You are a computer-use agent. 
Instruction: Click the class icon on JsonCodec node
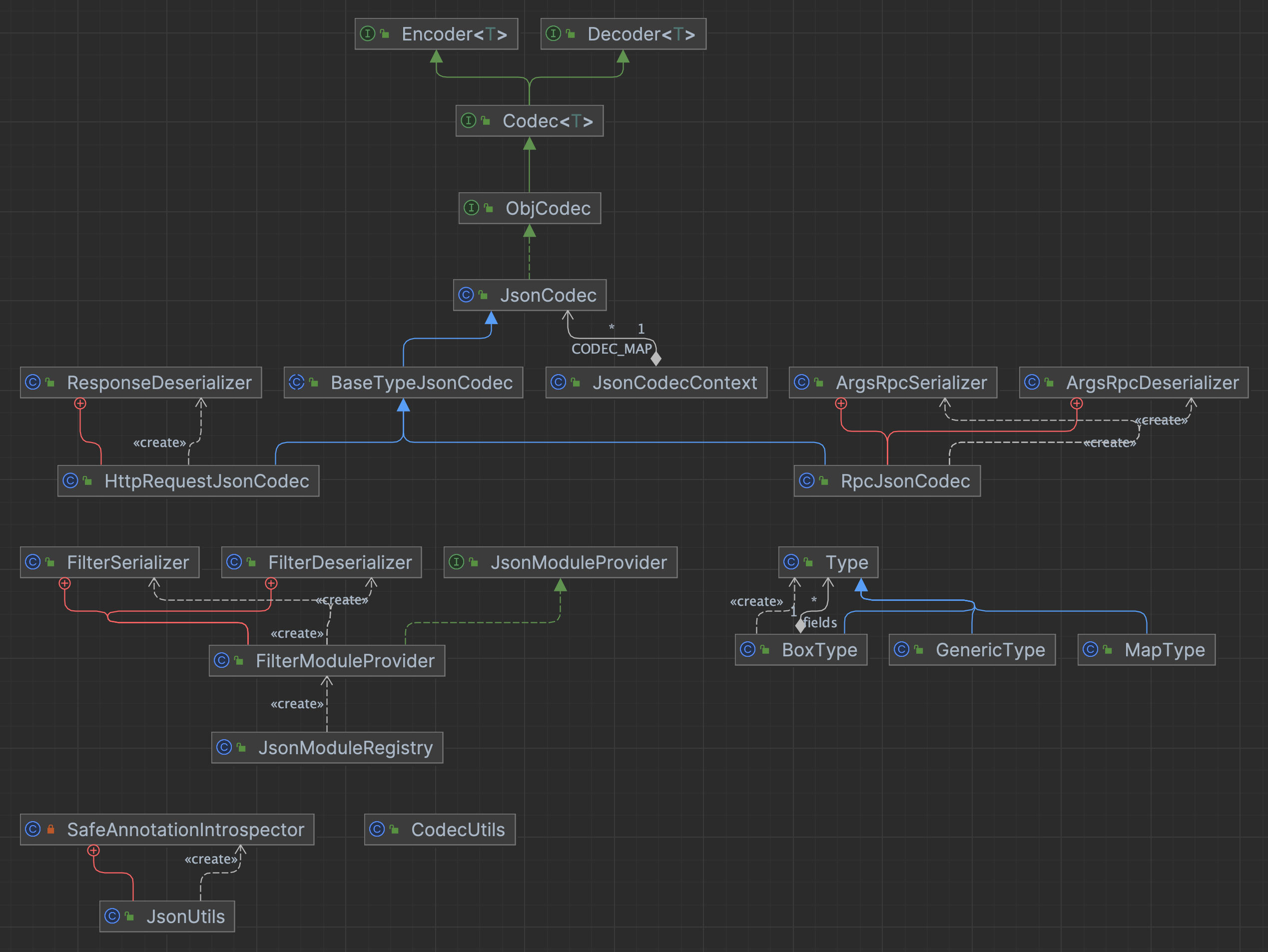(x=466, y=295)
